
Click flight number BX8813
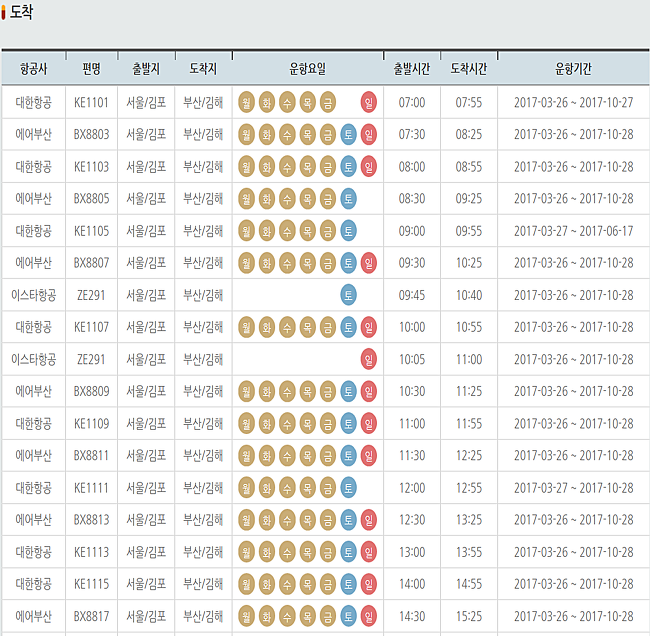(91, 520)
